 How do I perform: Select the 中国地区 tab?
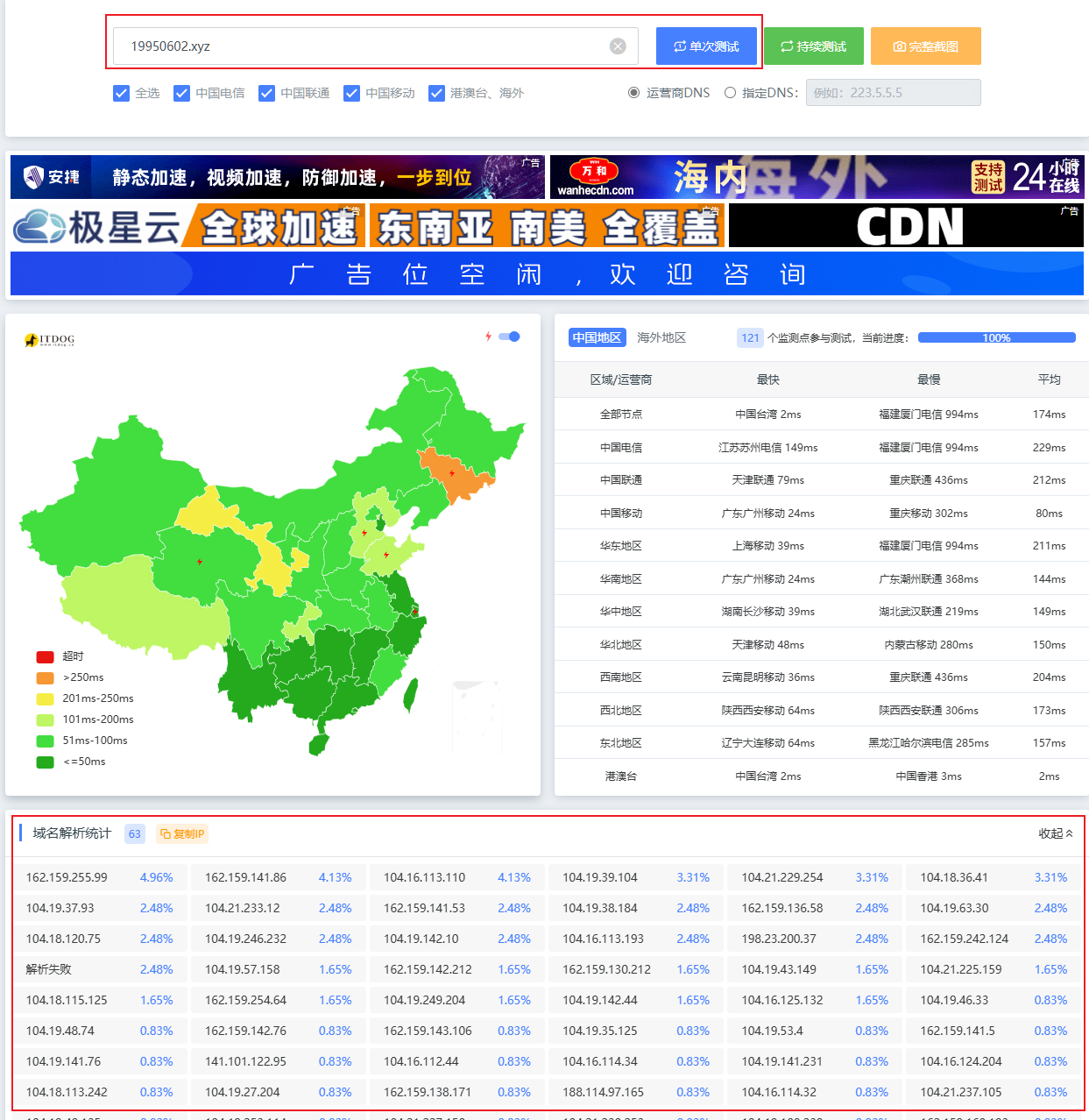pyautogui.click(x=597, y=338)
